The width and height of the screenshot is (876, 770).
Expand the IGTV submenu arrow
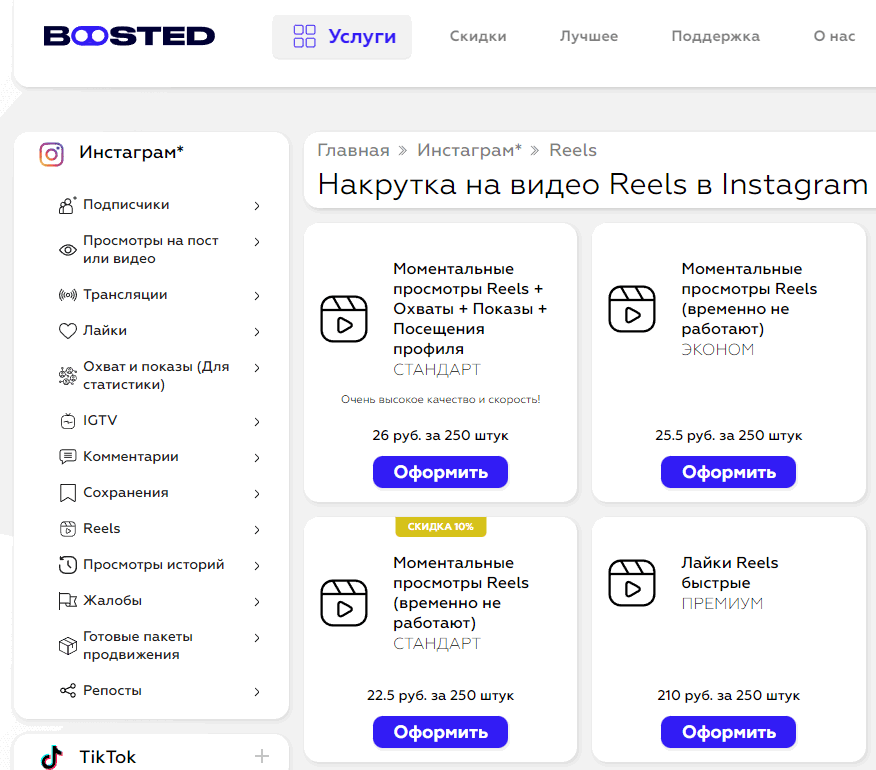tap(257, 422)
